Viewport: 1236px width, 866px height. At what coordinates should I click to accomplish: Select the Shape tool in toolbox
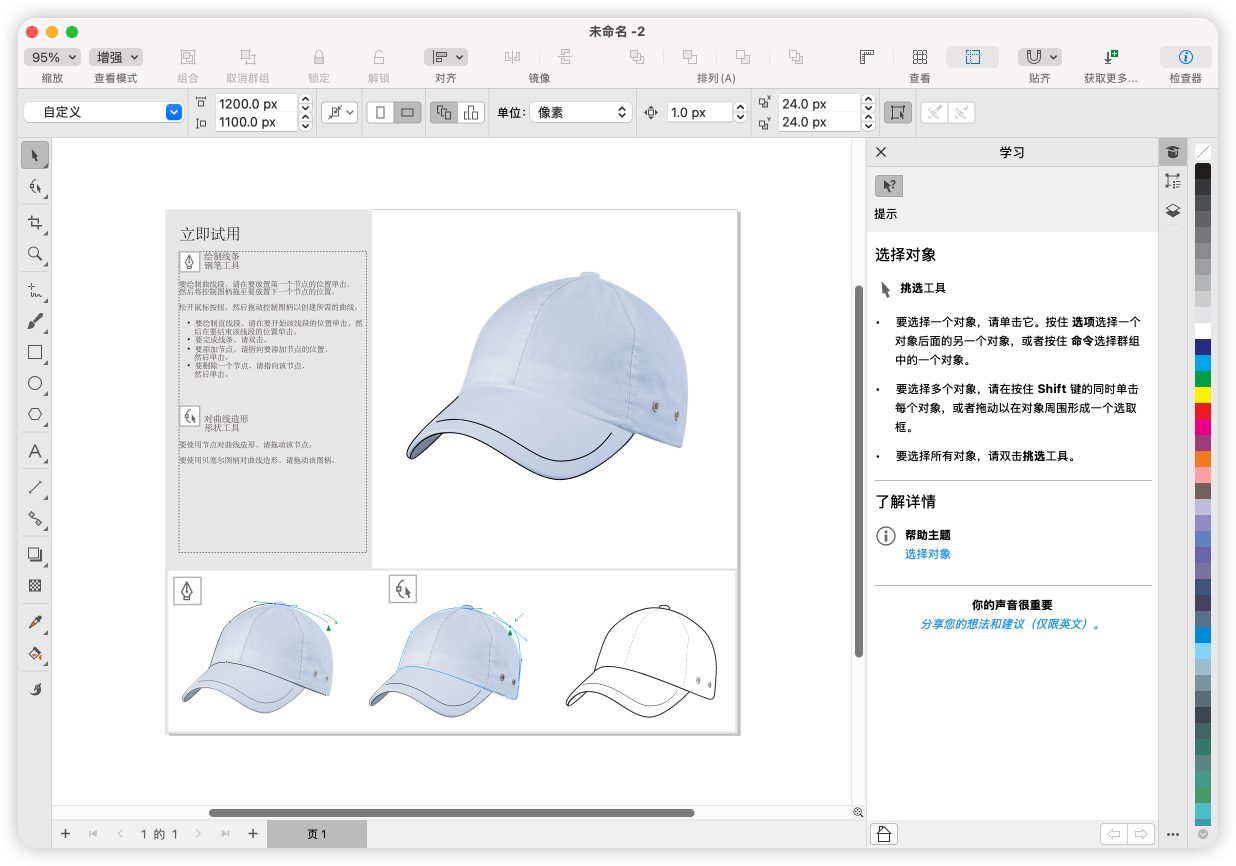point(35,187)
